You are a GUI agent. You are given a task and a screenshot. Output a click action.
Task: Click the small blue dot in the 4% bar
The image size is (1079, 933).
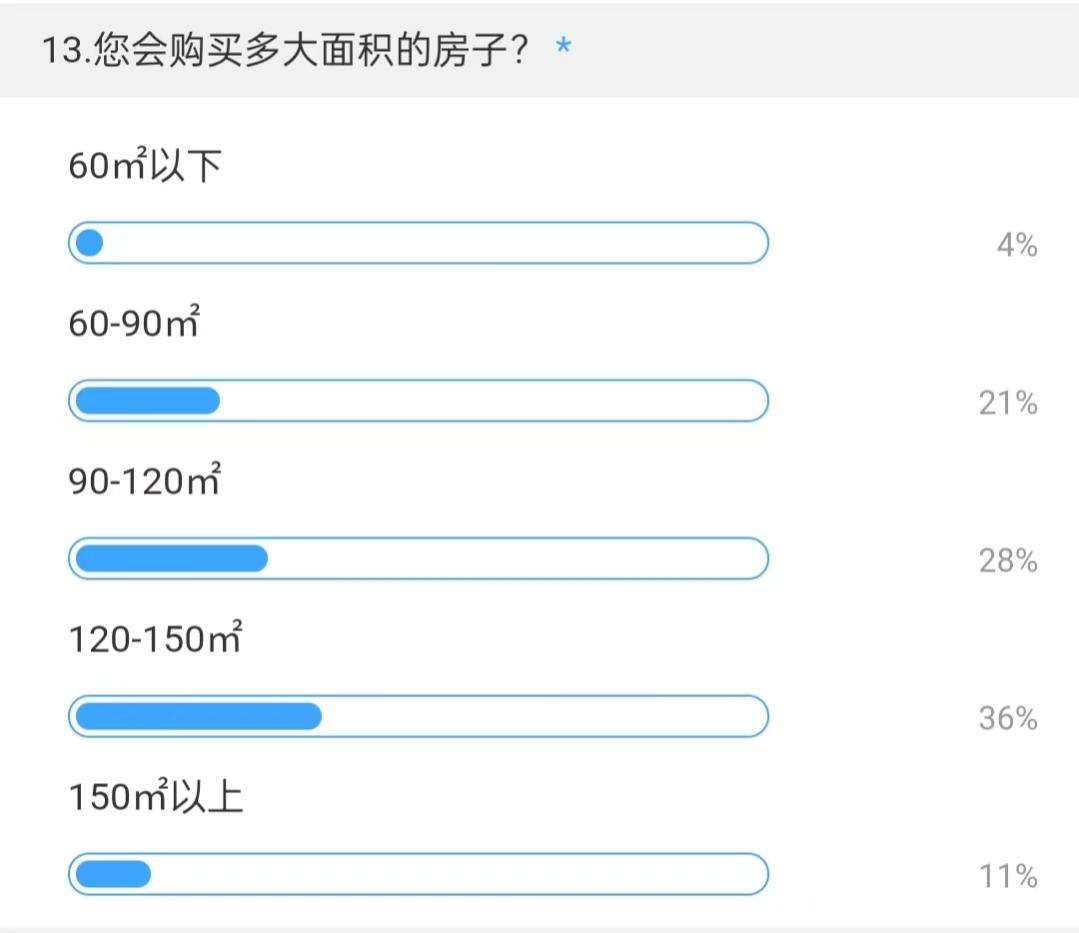pos(90,243)
